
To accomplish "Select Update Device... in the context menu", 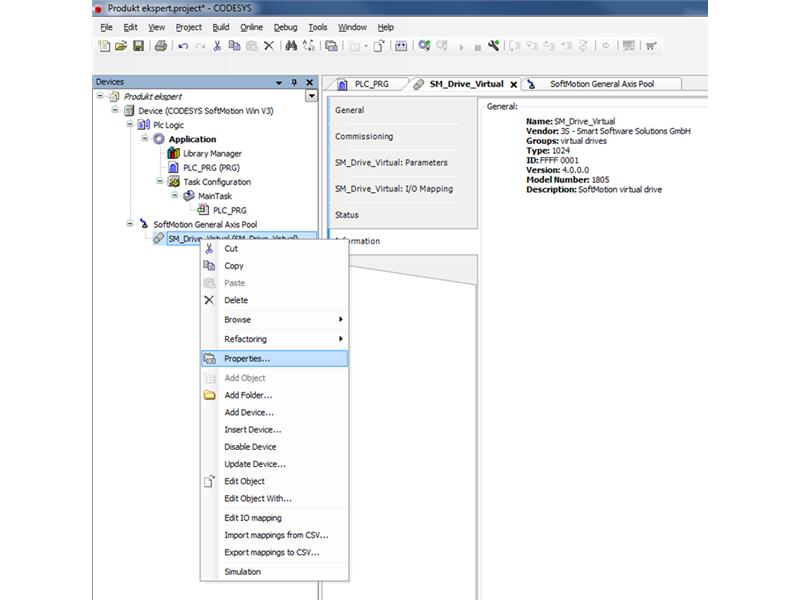I will (274, 464).
